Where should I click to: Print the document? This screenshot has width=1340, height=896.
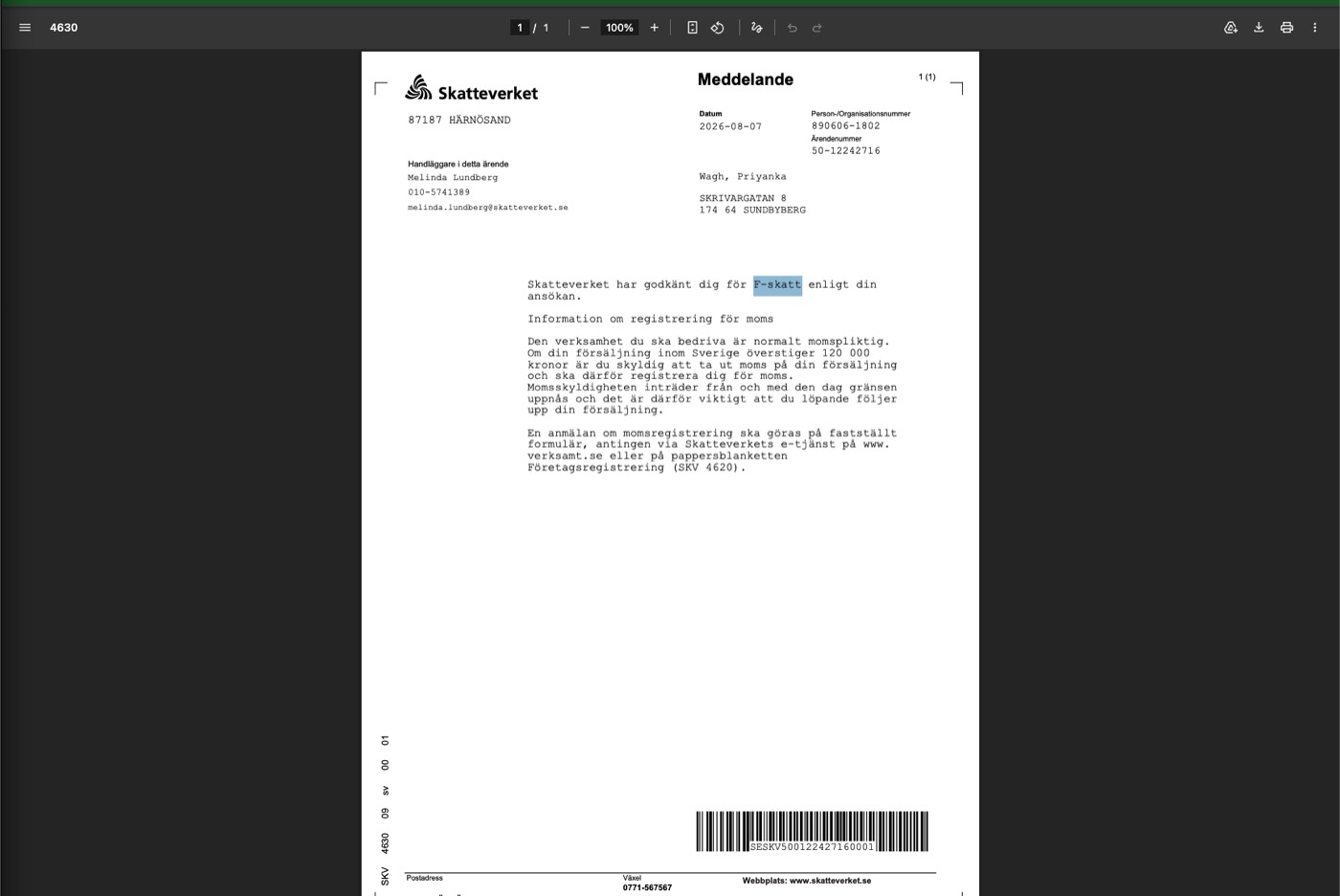[1286, 28]
